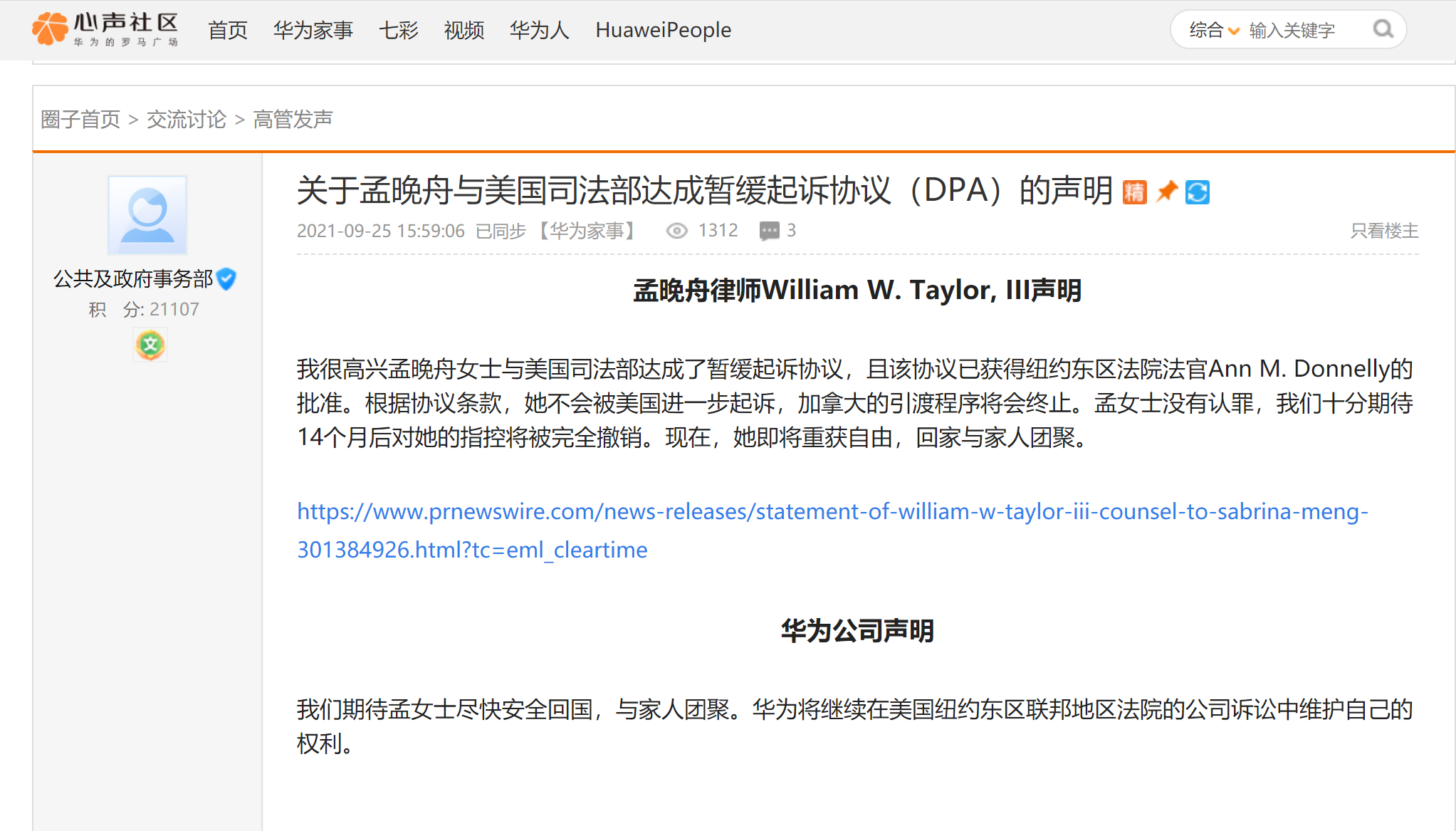The width and height of the screenshot is (1456, 831).
Task: Open the 华为家事 menu
Action: click(313, 30)
